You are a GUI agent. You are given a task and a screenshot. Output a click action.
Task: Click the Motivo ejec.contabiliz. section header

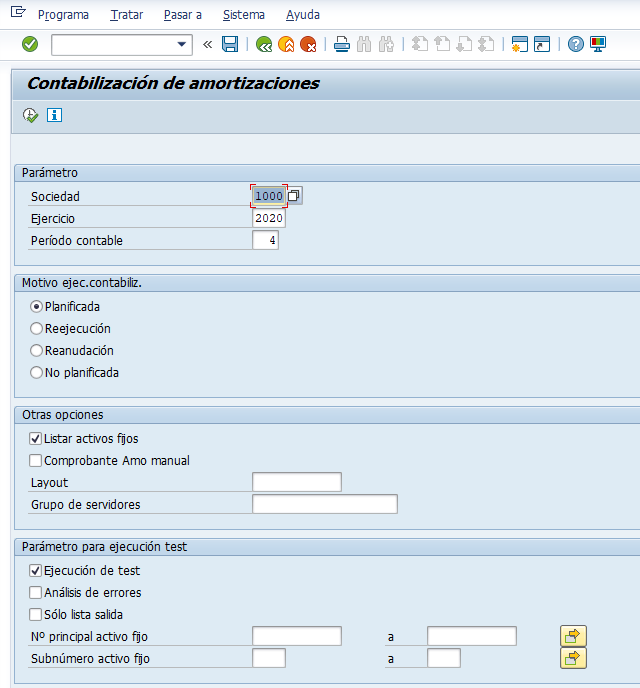[x=82, y=283]
